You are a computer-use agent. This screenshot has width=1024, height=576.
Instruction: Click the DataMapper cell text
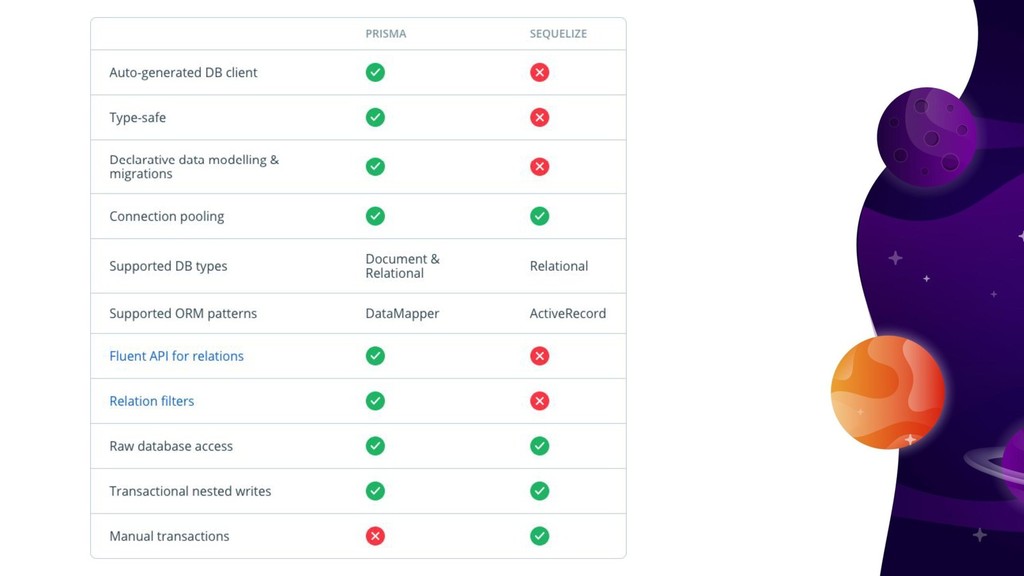(x=402, y=313)
